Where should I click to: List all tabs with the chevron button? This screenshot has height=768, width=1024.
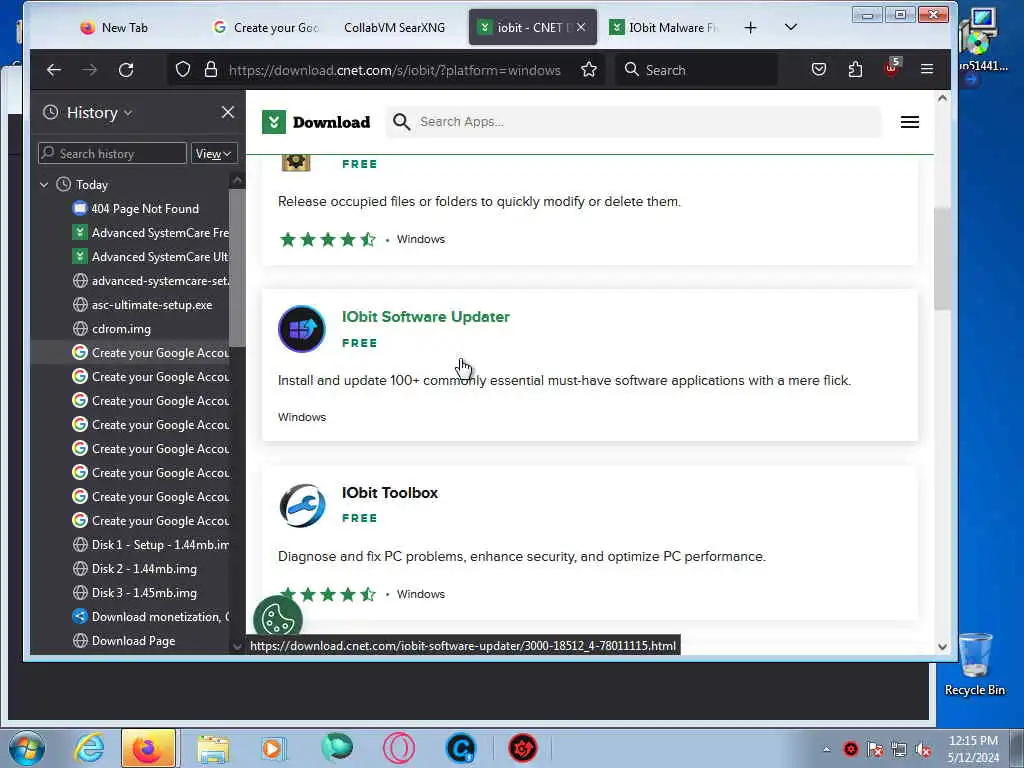click(x=791, y=27)
